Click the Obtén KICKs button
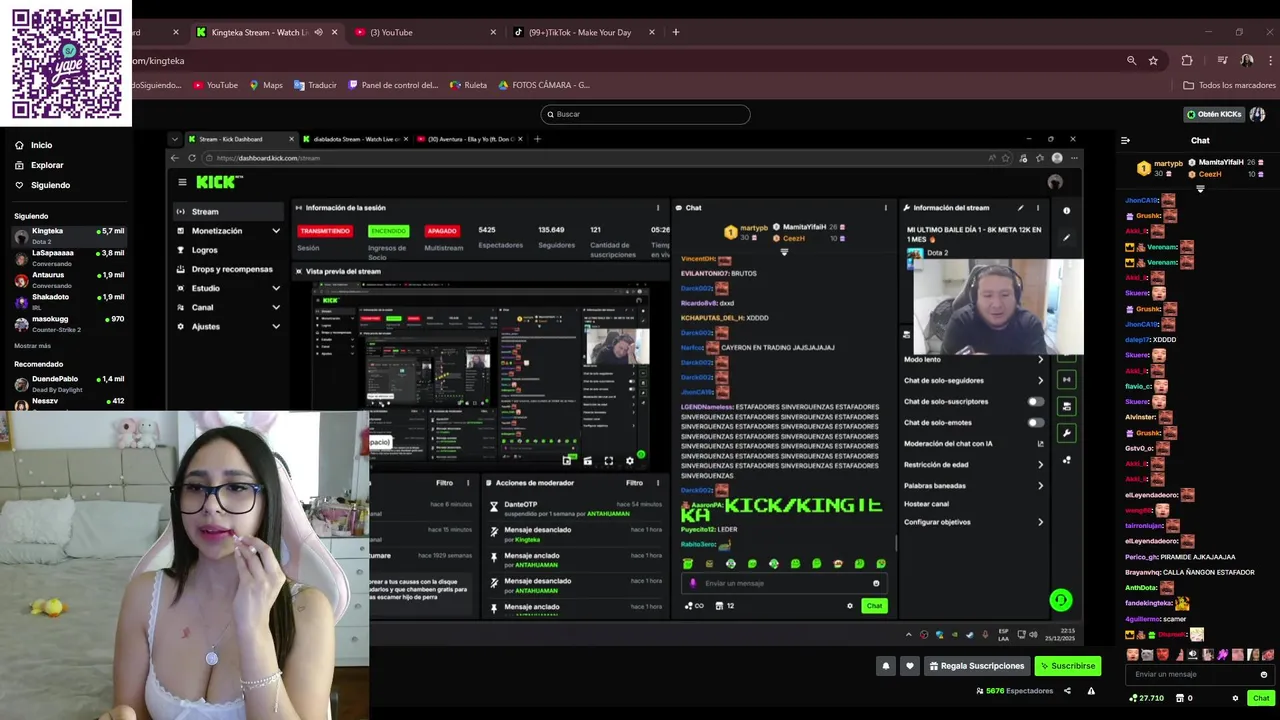The width and height of the screenshot is (1280, 720). [1213, 114]
